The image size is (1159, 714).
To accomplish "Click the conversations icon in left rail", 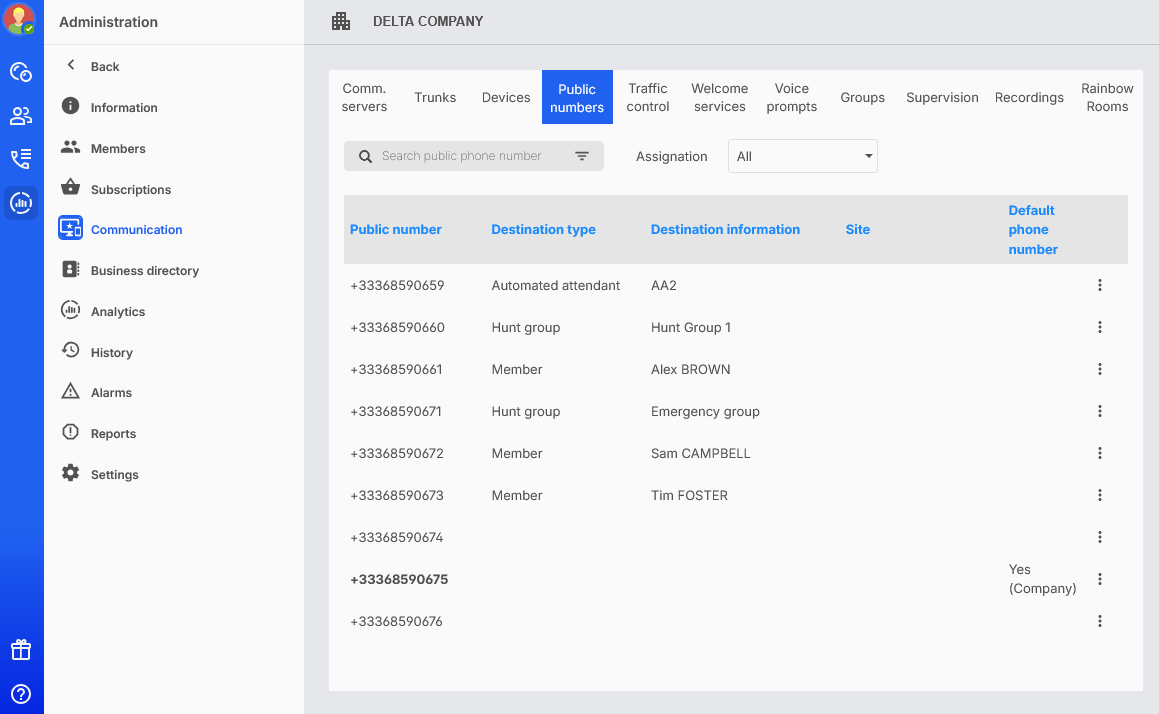I will click(21, 72).
